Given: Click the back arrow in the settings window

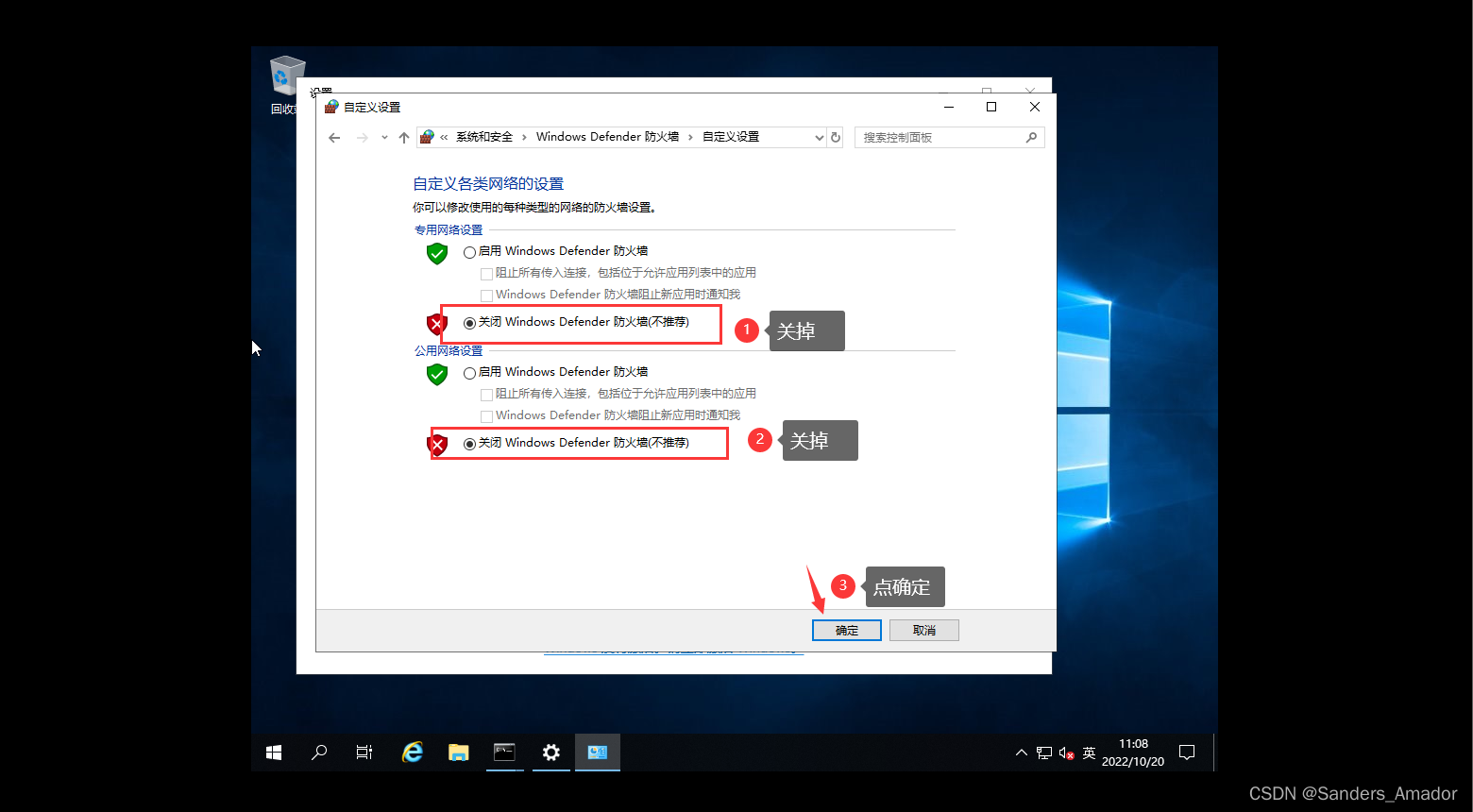Looking at the screenshot, I should click(333, 137).
